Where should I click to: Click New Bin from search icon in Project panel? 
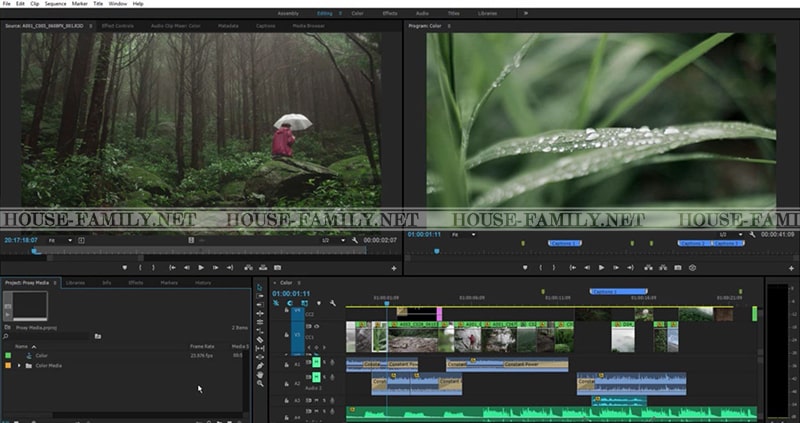click(97, 336)
